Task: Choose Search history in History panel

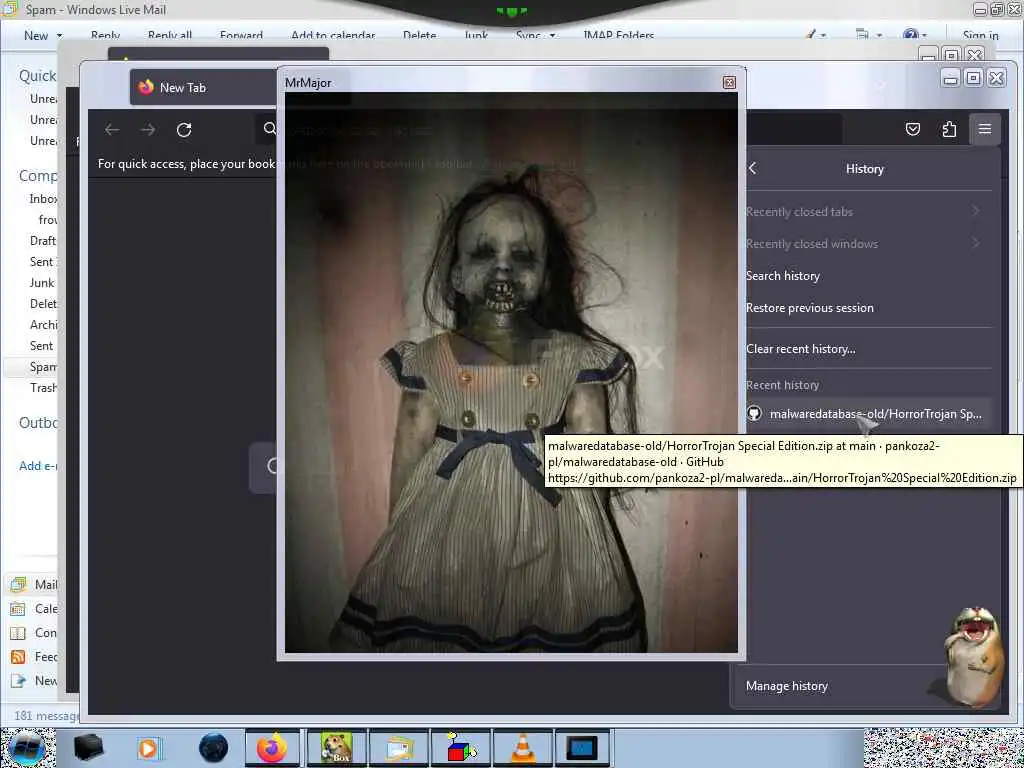Action: pyautogui.click(x=782, y=276)
